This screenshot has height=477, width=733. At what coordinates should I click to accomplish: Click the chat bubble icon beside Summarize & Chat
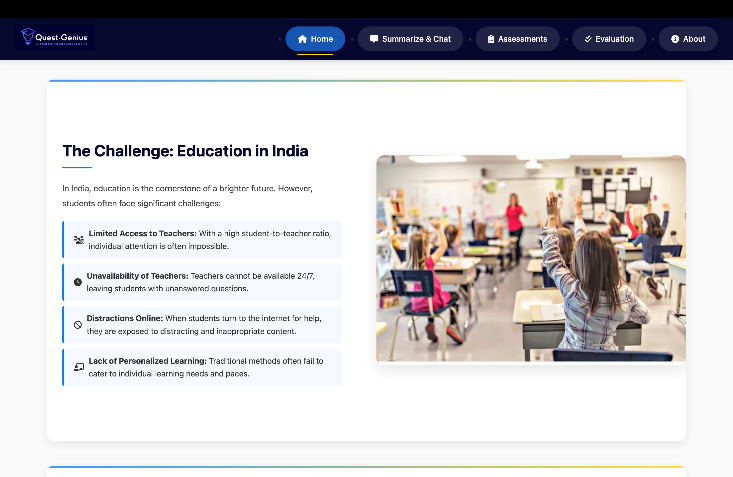(374, 39)
